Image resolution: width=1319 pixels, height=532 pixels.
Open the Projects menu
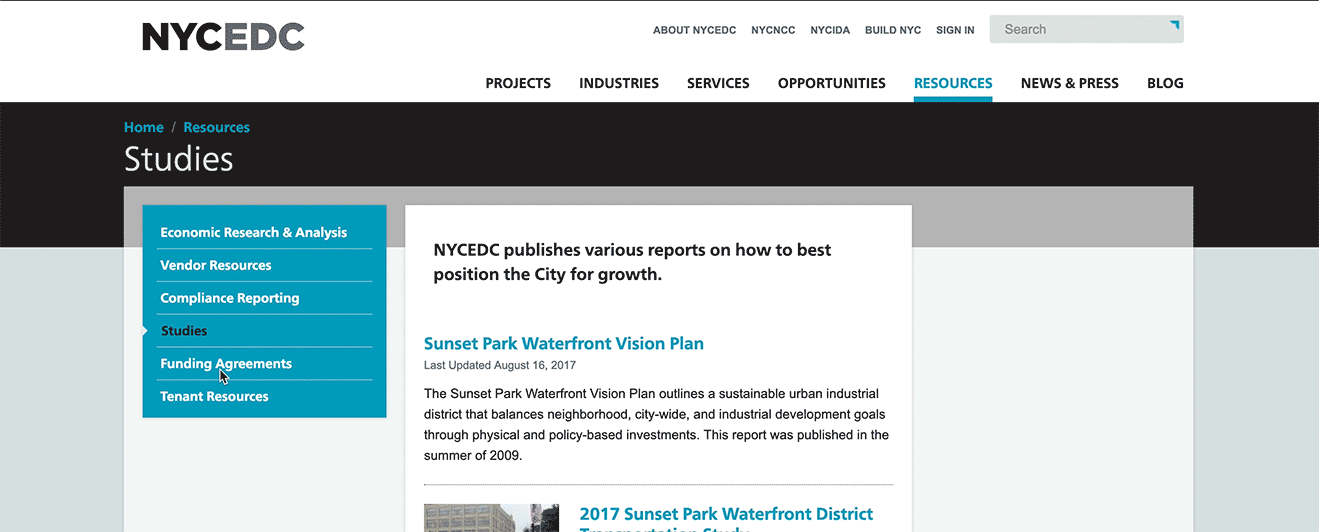(x=518, y=83)
